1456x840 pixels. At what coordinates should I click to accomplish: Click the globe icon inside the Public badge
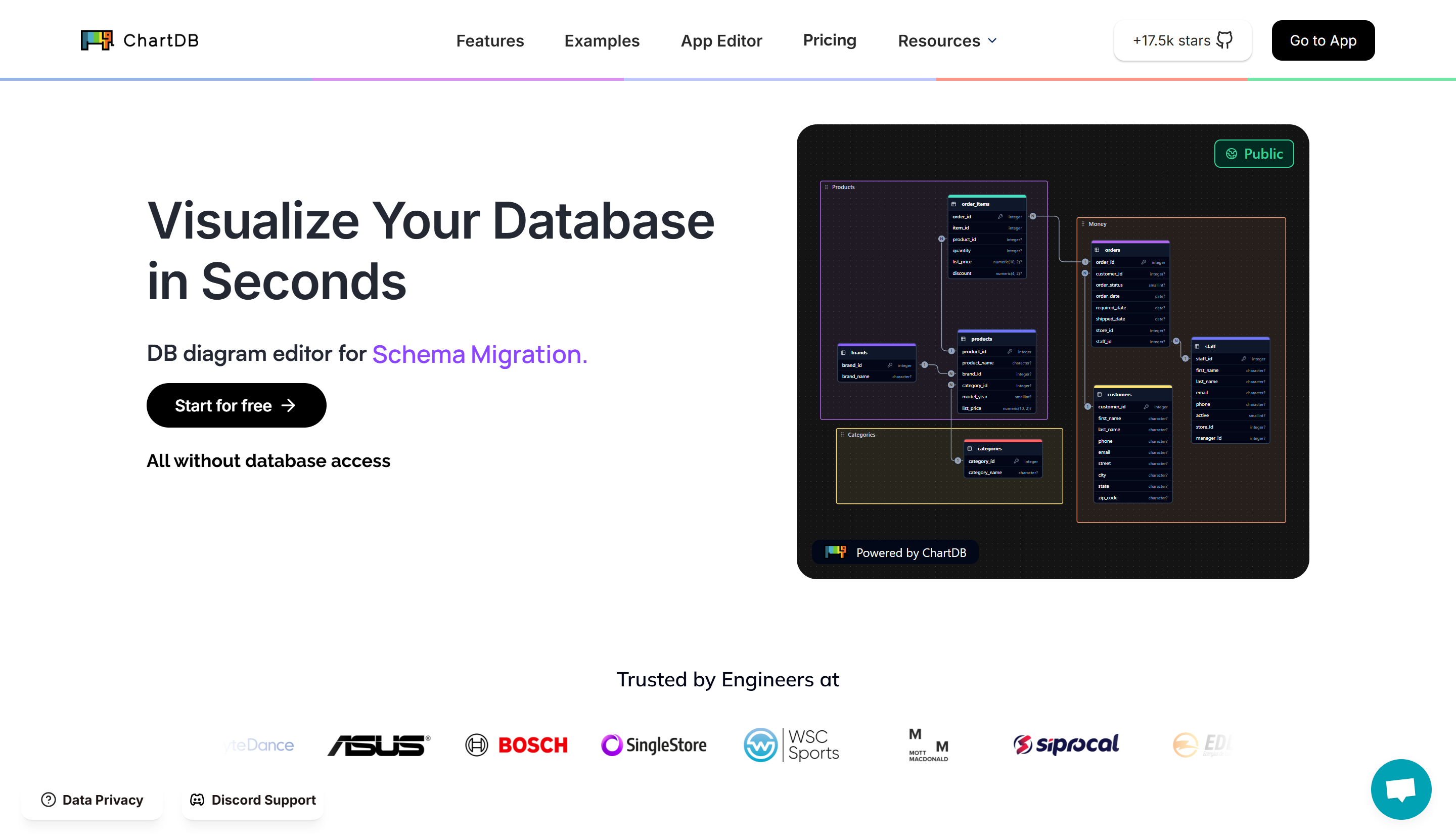(1232, 154)
